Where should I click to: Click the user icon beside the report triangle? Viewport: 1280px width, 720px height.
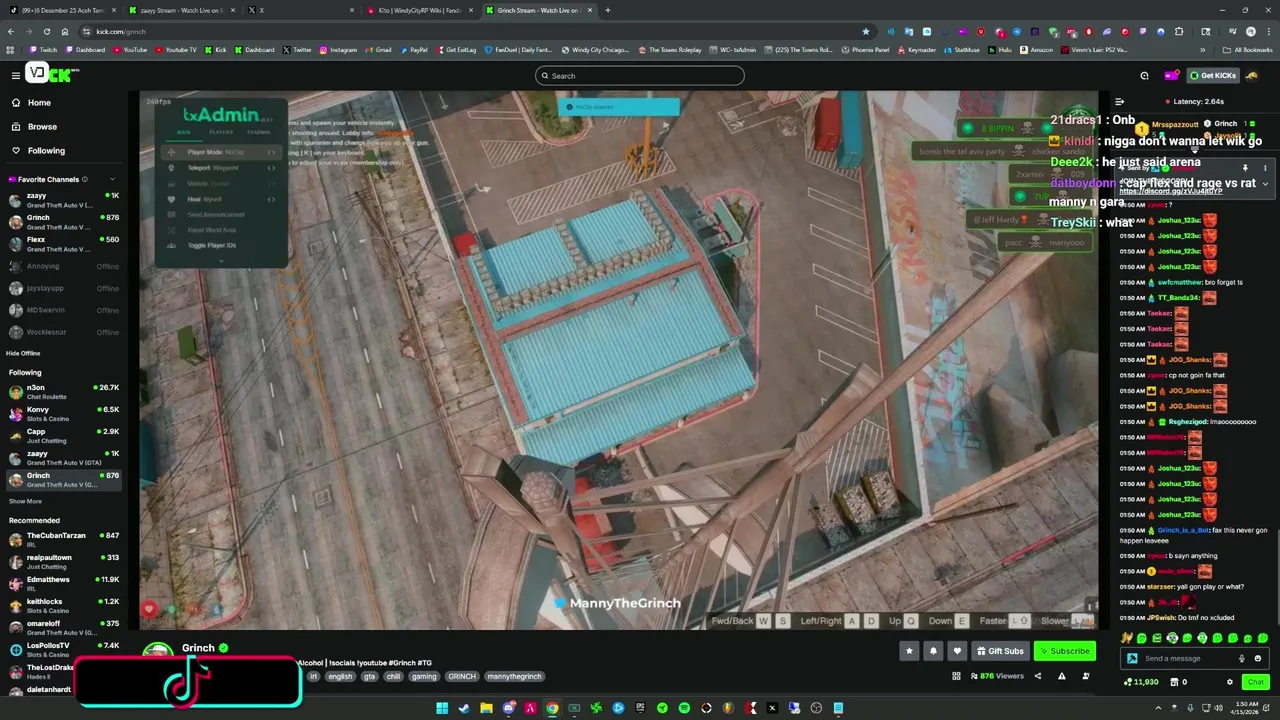pyautogui.click(x=1085, y=676)
